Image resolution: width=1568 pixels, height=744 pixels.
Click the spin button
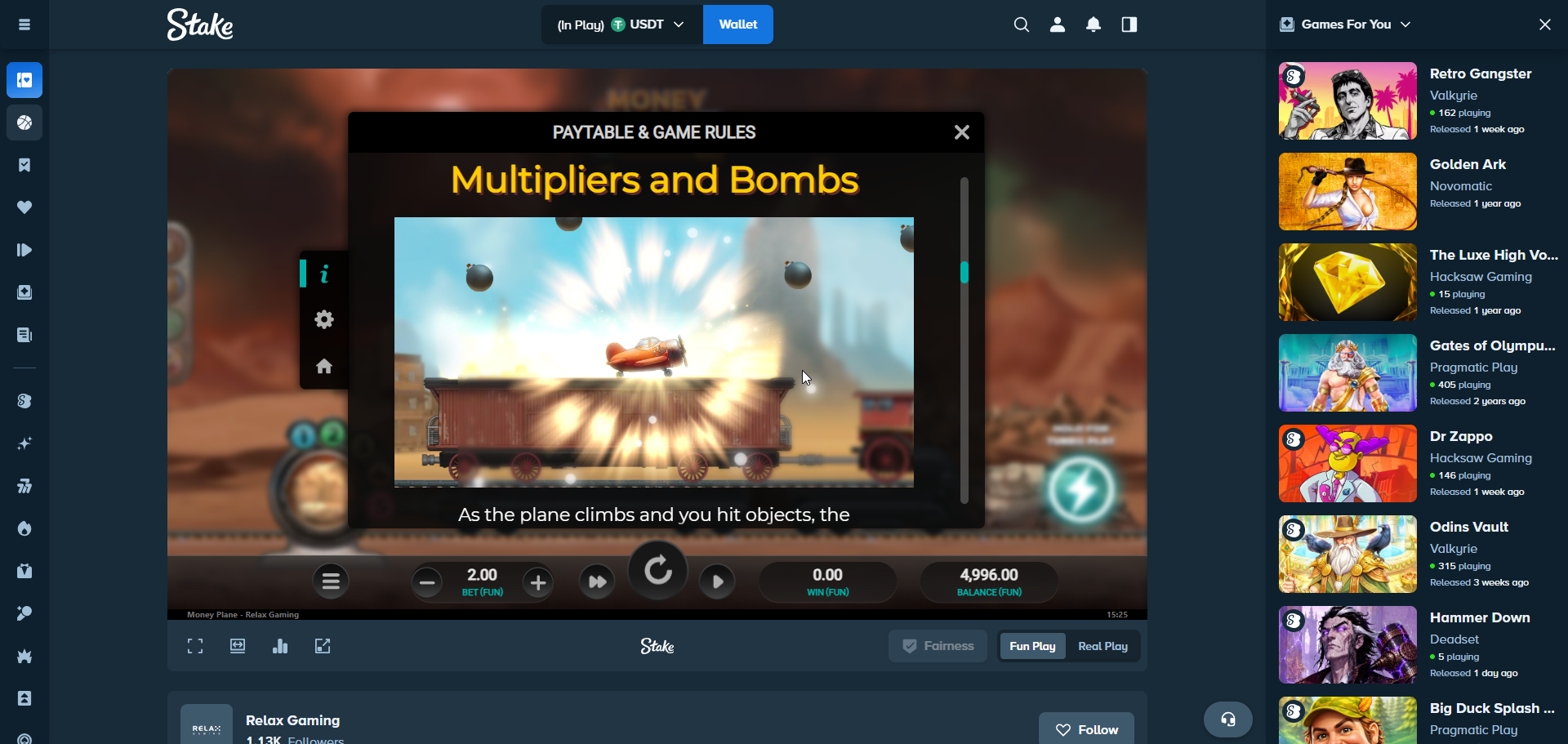click(x=658, y=570)
